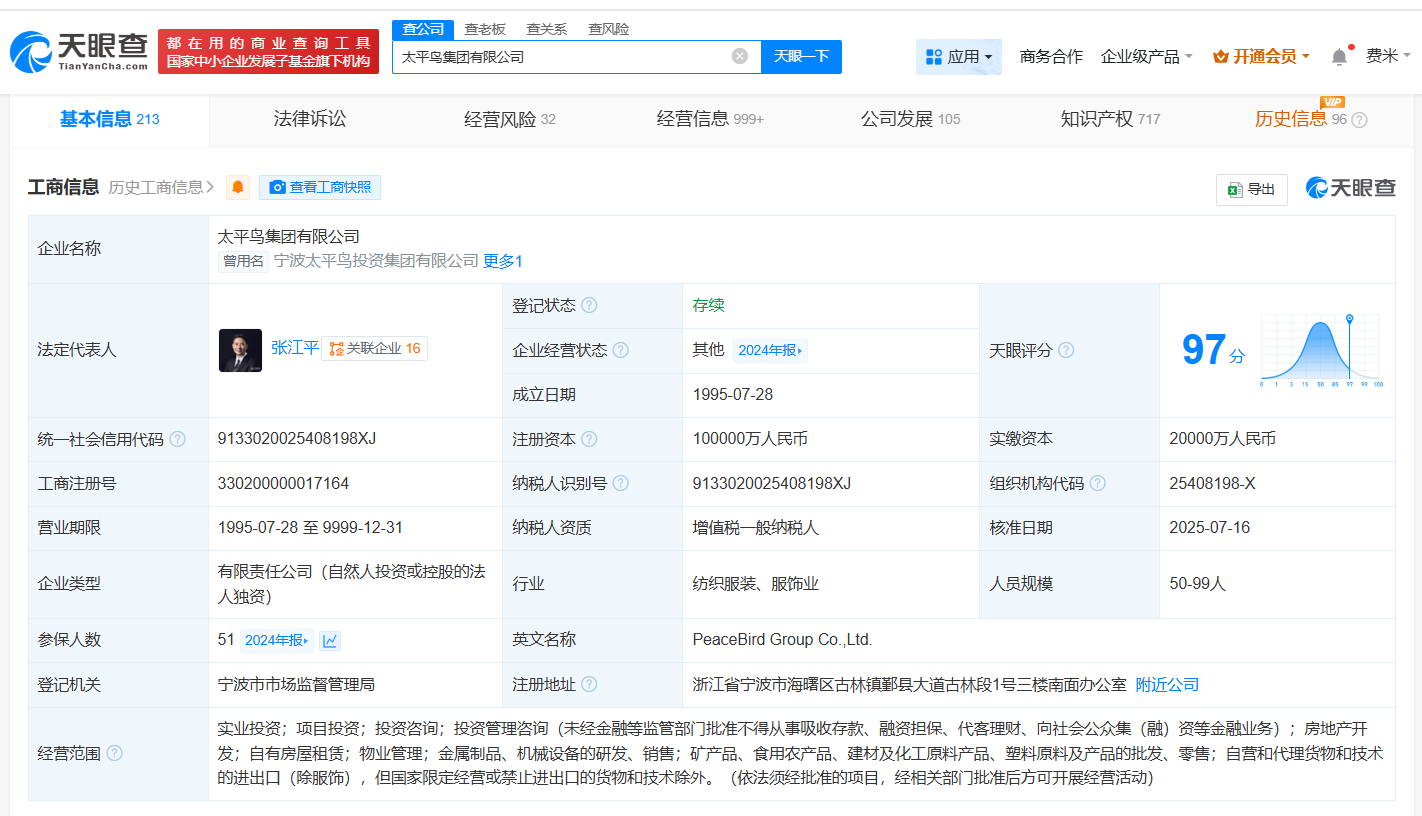Click the question icon next to 经营范围

point(115,753)
